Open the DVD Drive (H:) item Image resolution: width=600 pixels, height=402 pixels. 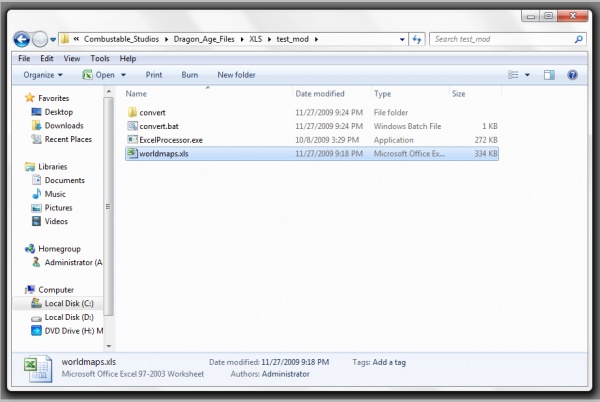72,331
